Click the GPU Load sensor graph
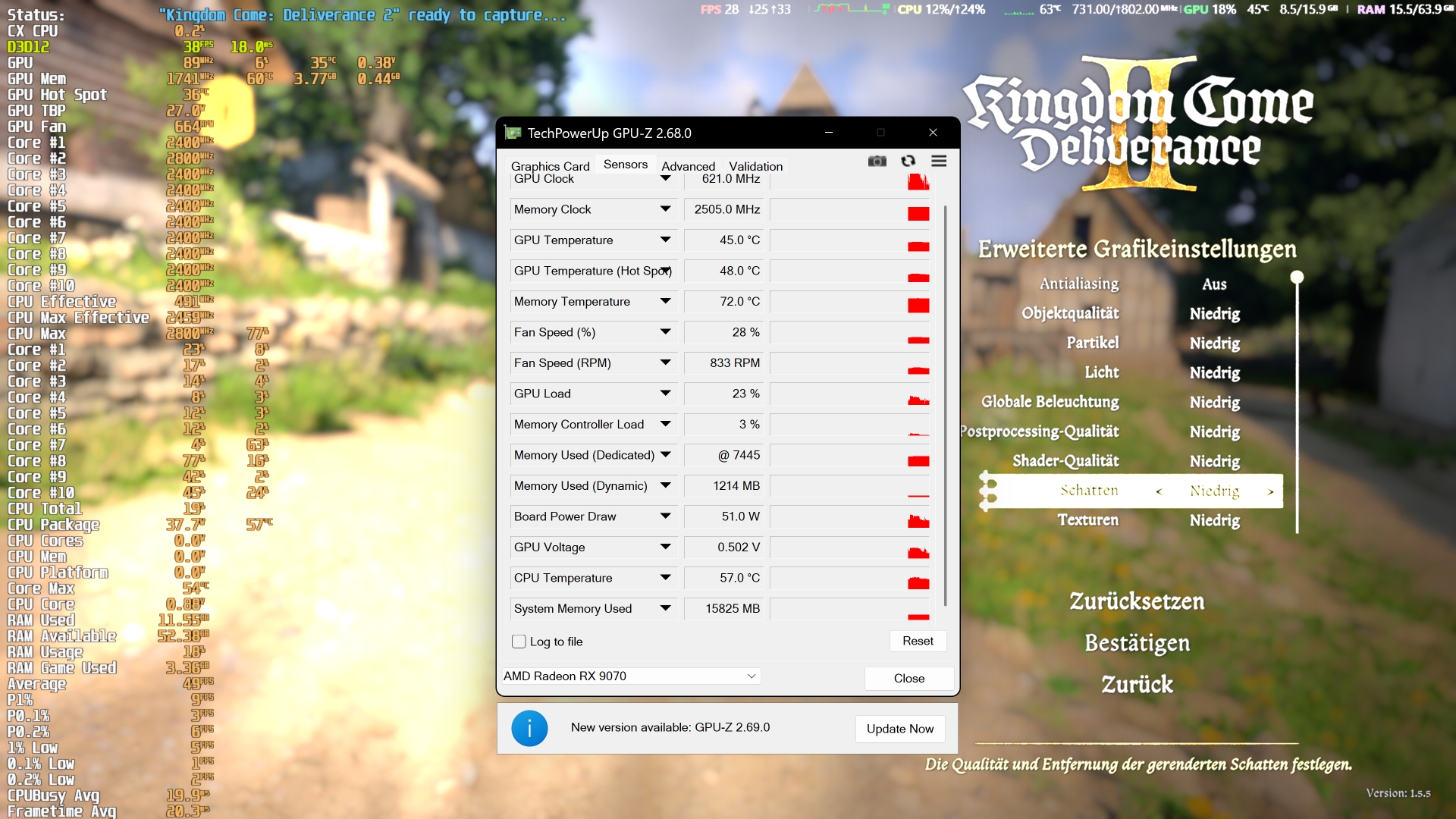This screenshot has width=1456, height=819. point(850,394)
